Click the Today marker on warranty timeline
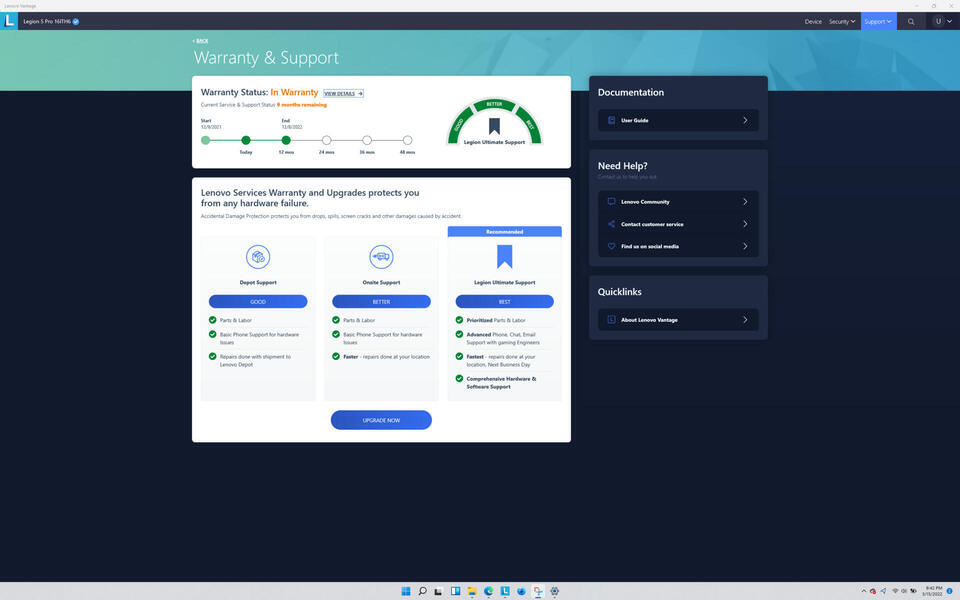The width and height of the screenshot is (960, 600). [x=246, y=140]
